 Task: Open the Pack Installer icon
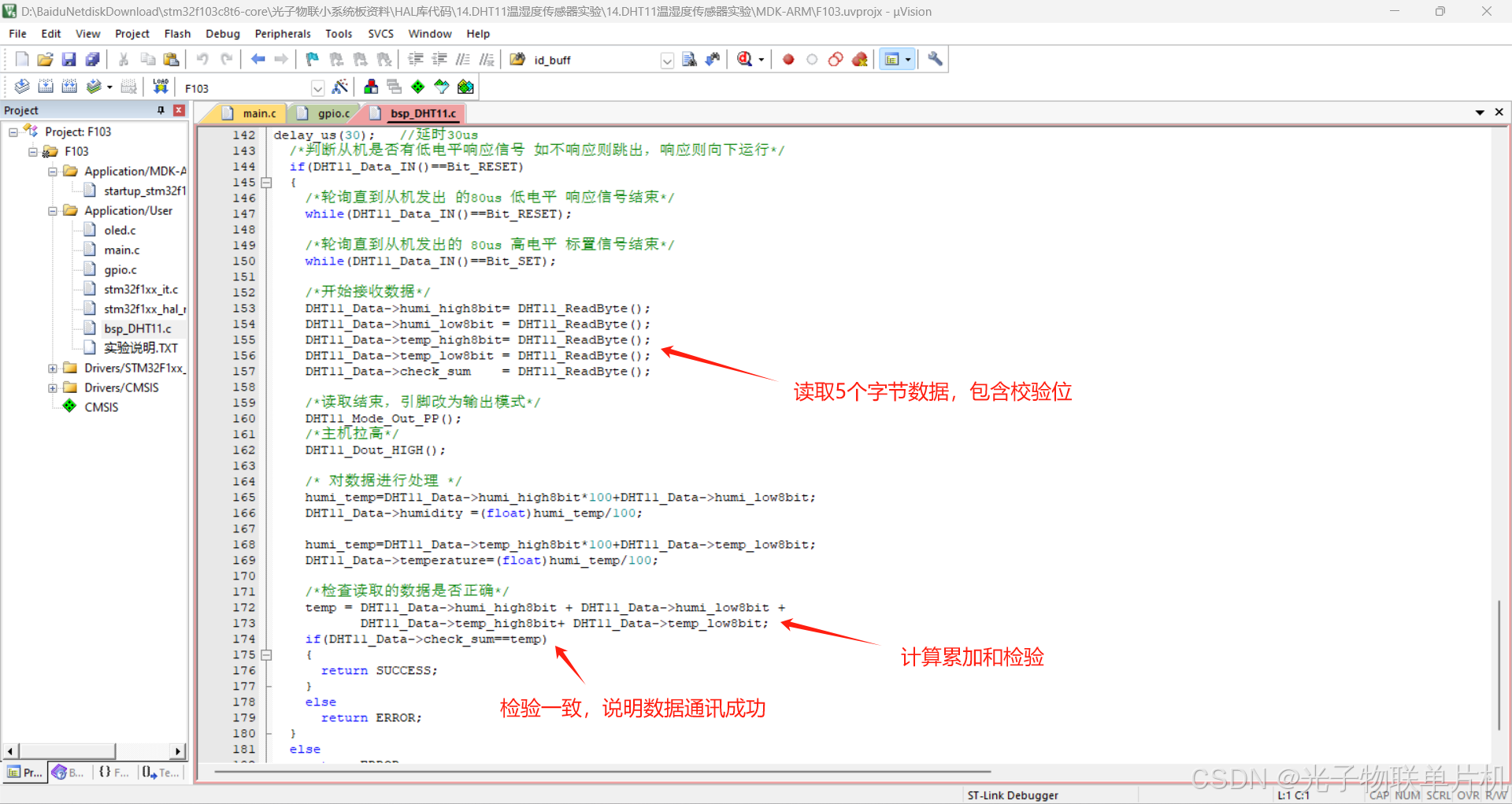pos(465,87)
